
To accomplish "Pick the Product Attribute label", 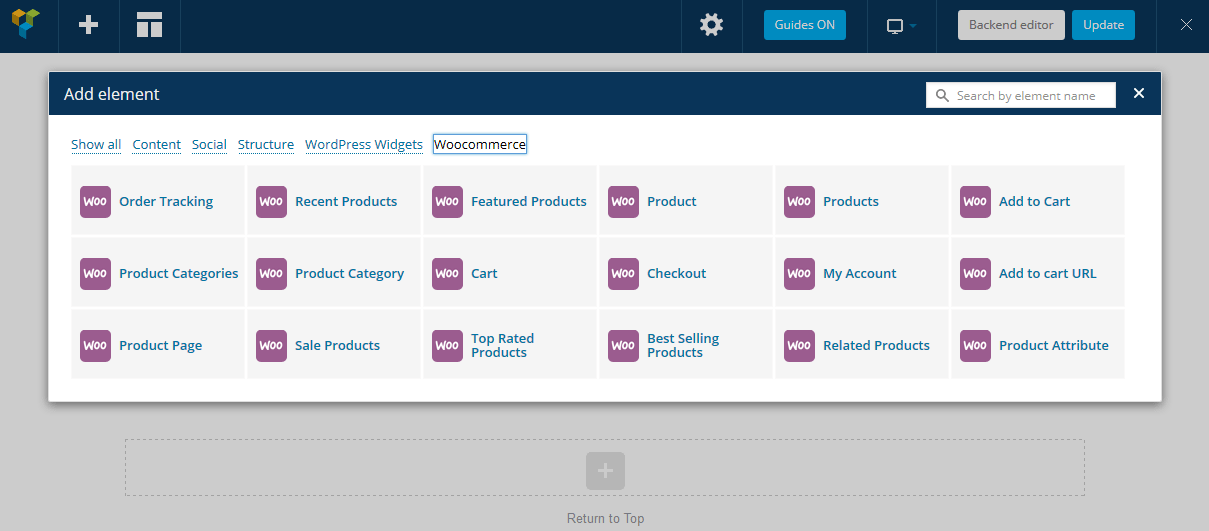I will 1054,345.
